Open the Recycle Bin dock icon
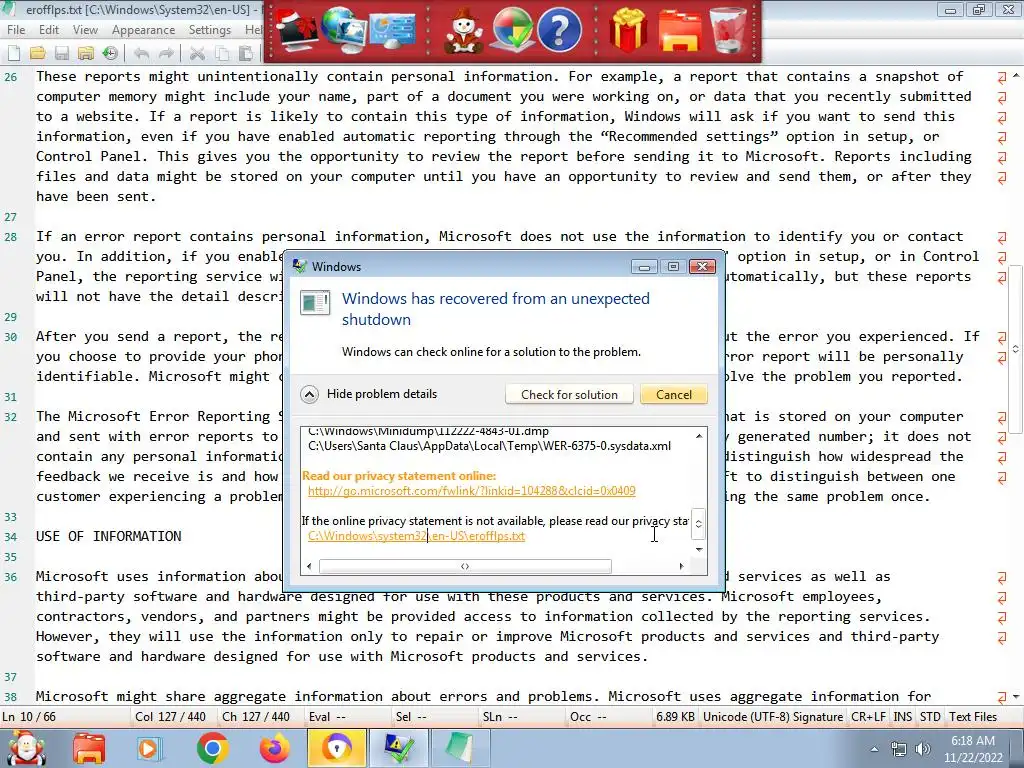This screenshot has height=768, width=1024. [728, 29]
